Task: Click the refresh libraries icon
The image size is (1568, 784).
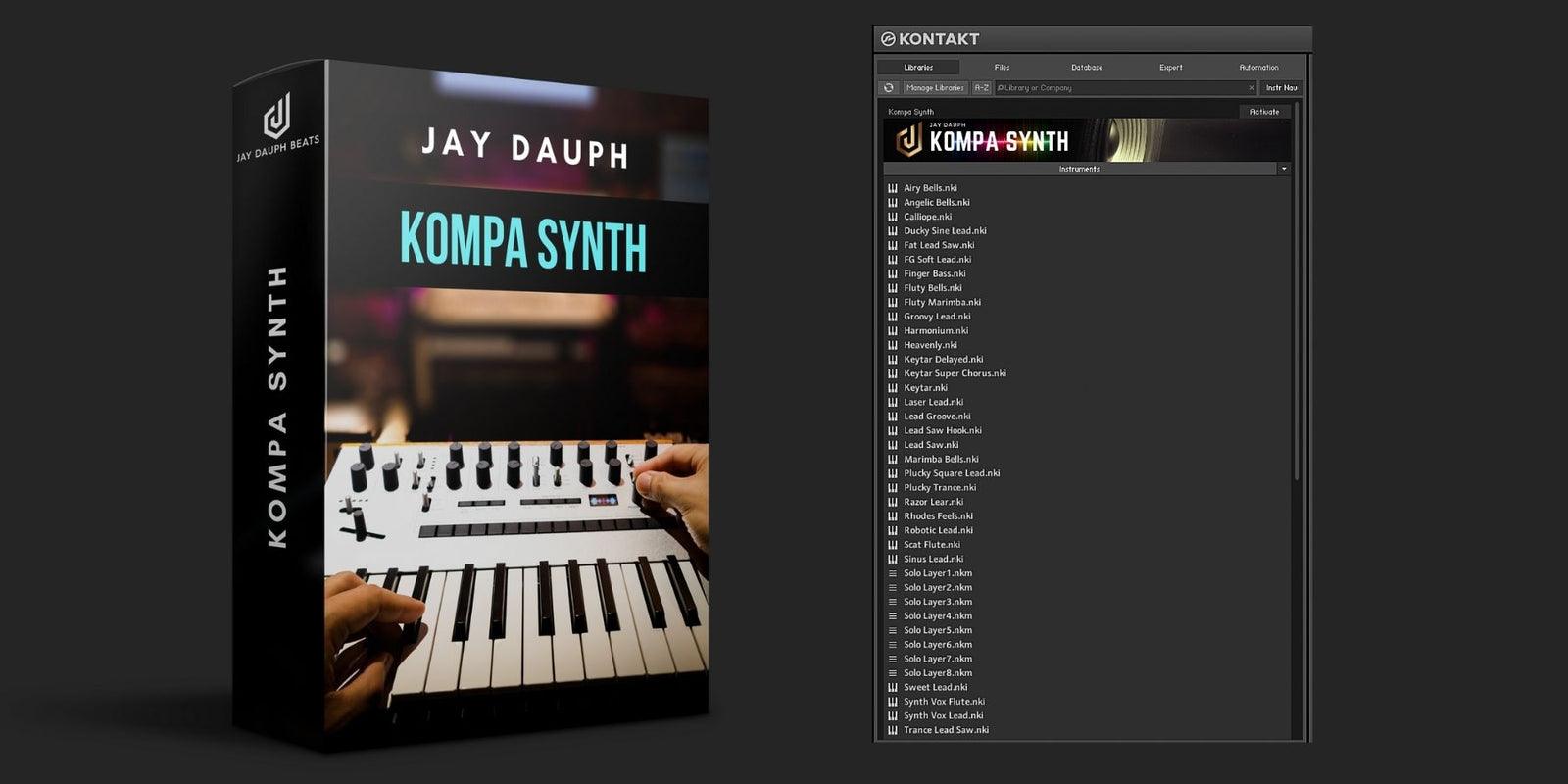Action: [889, 88]
